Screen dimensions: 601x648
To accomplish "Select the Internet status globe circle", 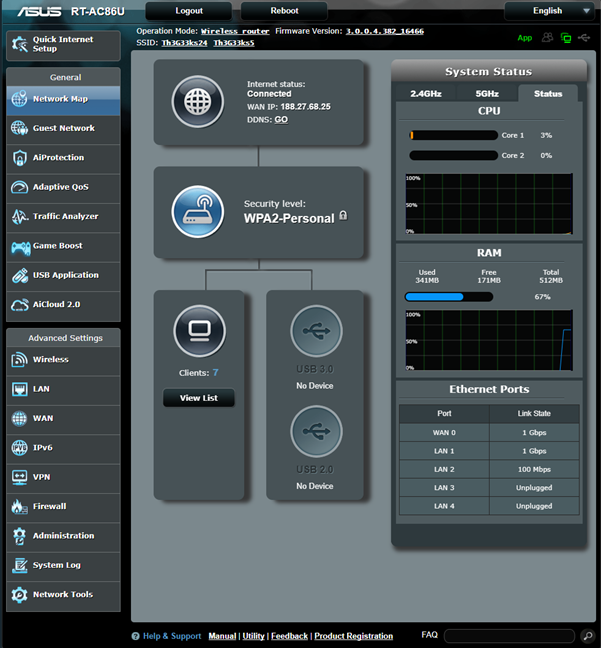I will [x=198, y=102].
